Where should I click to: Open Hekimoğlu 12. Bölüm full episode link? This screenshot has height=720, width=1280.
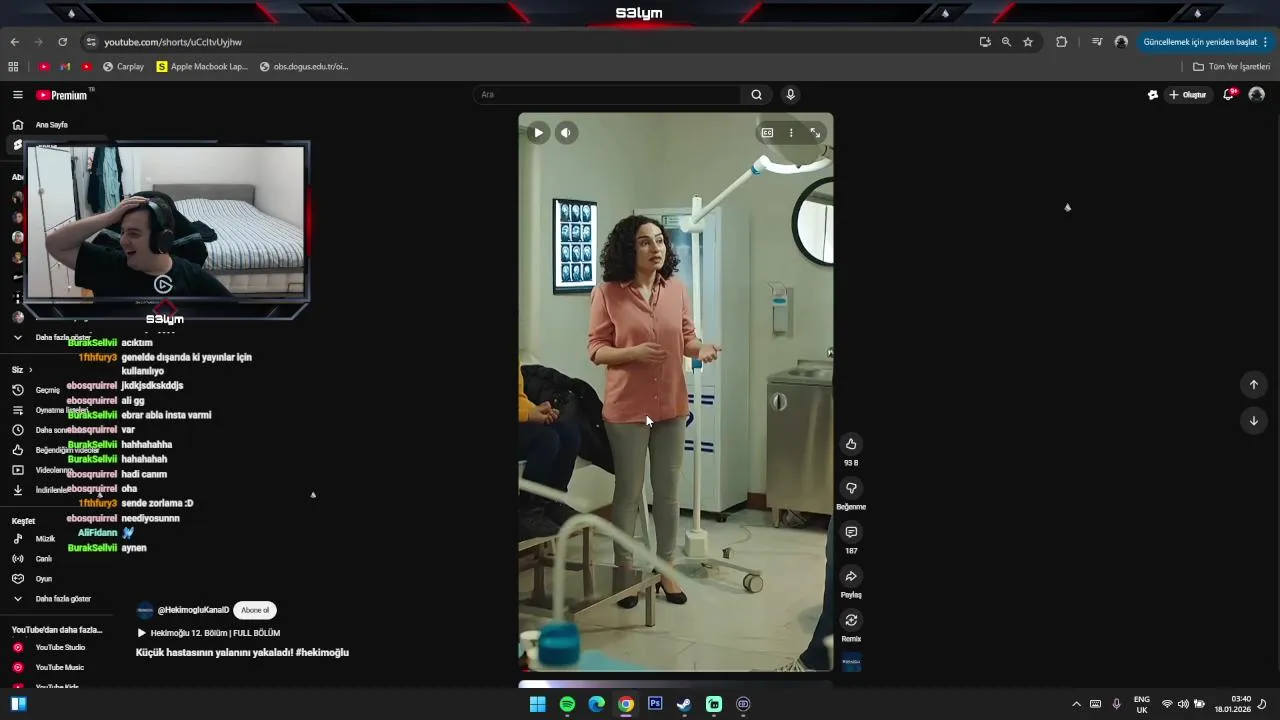pyautogui.click(x=208, y=633)
